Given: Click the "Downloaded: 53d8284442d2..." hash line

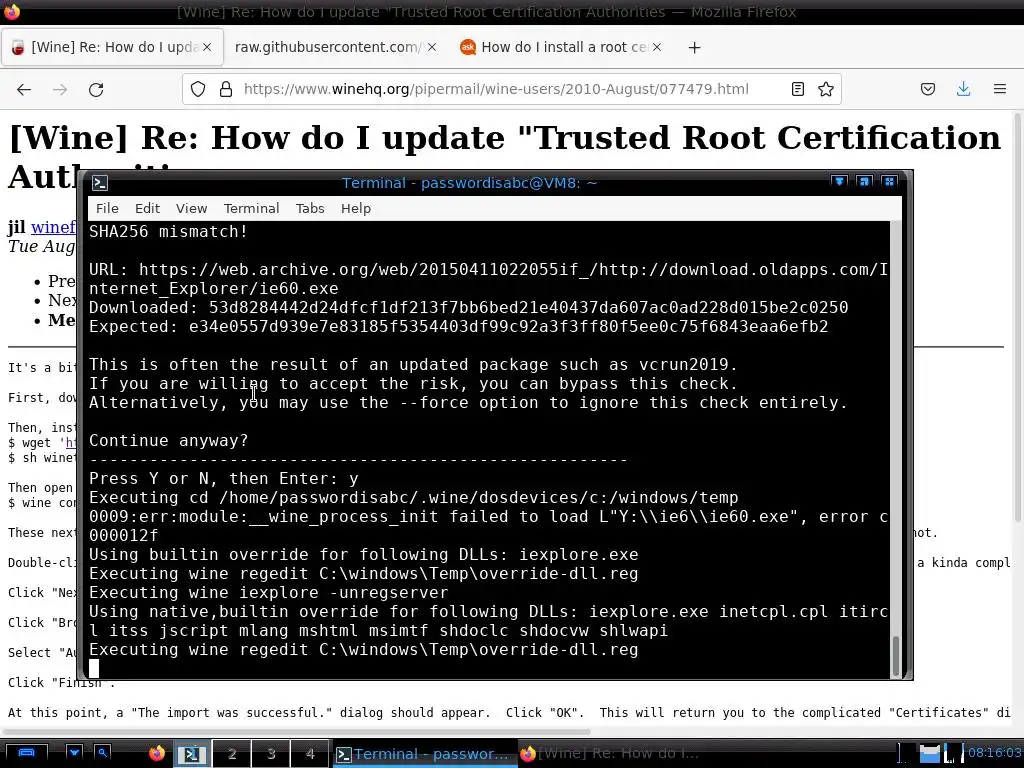Looking at the screenshot, I should pos(468,308).
